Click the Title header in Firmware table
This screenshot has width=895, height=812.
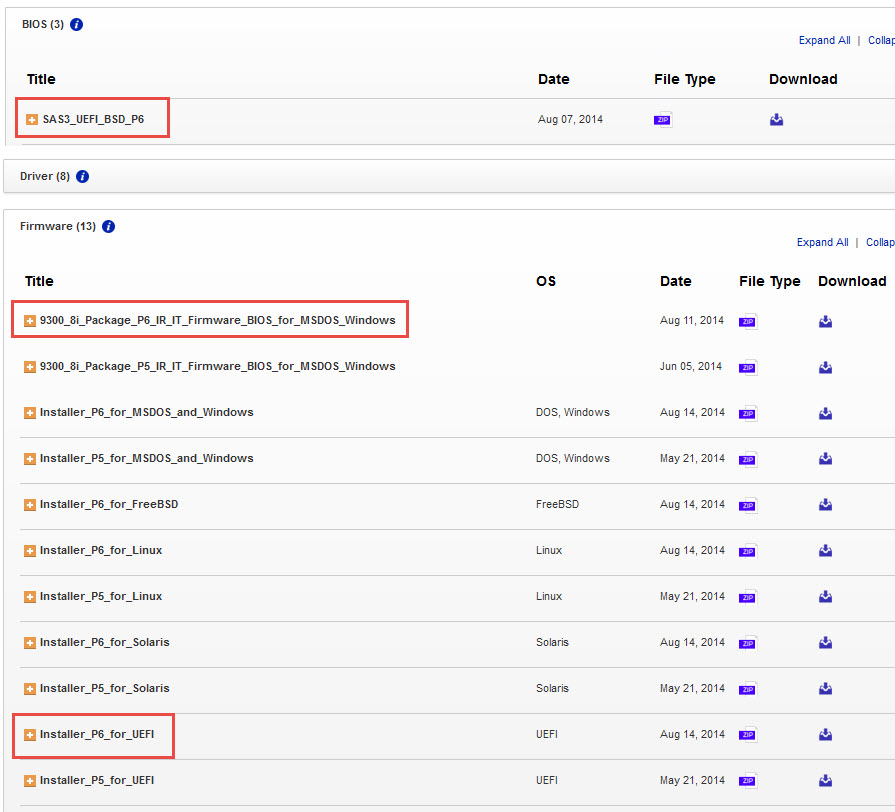point(39,281)
